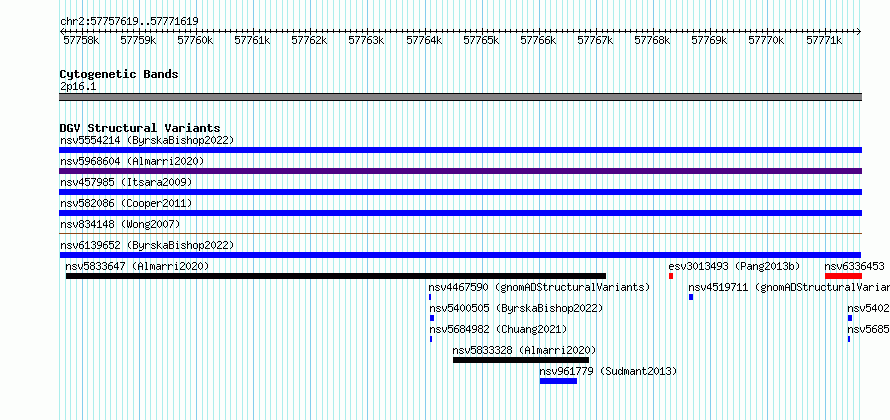
Task: Click the small red esv3013493 marker
Action: [671, 276]
